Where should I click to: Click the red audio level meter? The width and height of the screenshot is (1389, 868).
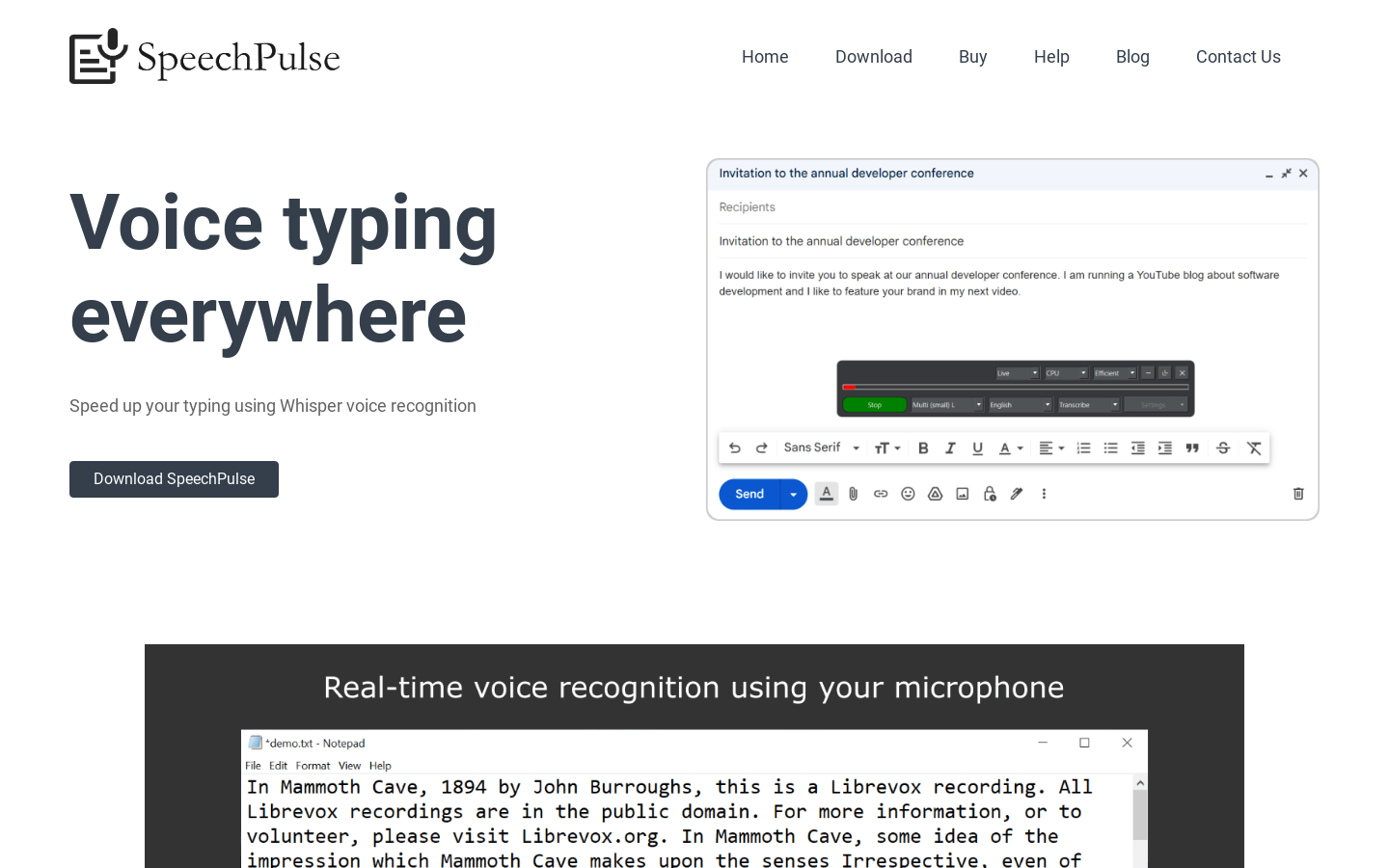click(849, 386)
